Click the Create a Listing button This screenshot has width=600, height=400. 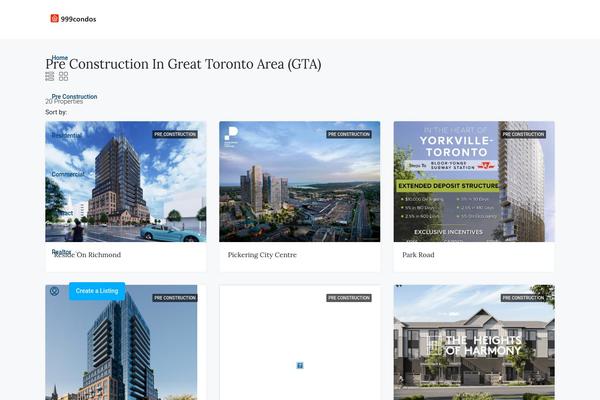point(97,291)
